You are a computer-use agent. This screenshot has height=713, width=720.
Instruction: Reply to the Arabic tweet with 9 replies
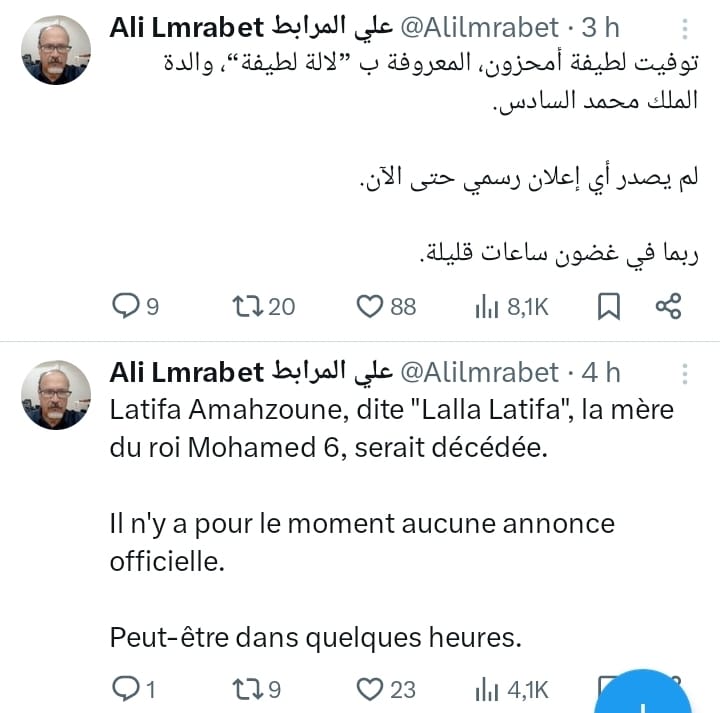[x=125, y=306]
